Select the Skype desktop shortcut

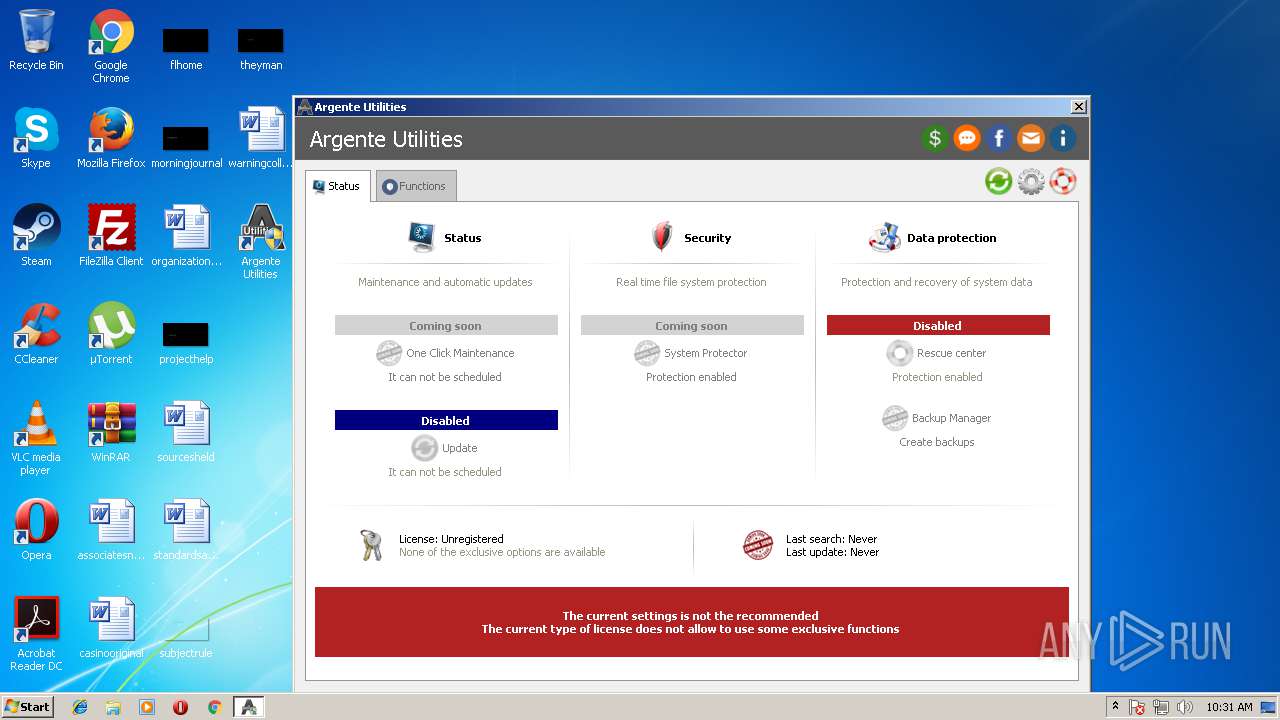36,138
